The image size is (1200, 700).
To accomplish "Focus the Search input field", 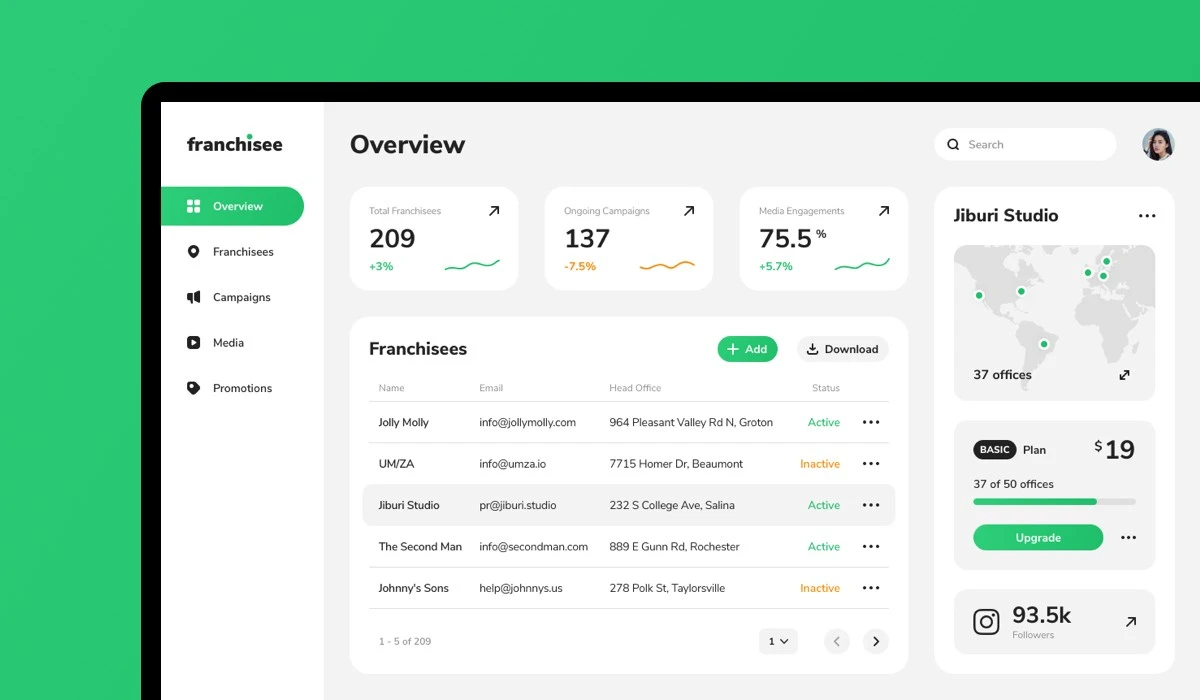I will [x=1025, y=144].
